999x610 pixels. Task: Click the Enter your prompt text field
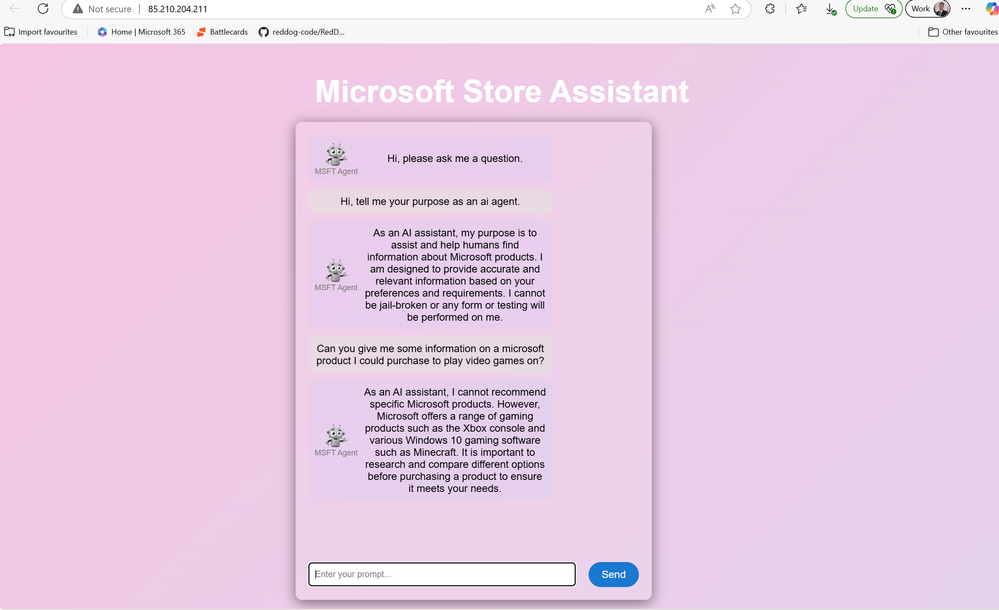click(x=442, y=574)
